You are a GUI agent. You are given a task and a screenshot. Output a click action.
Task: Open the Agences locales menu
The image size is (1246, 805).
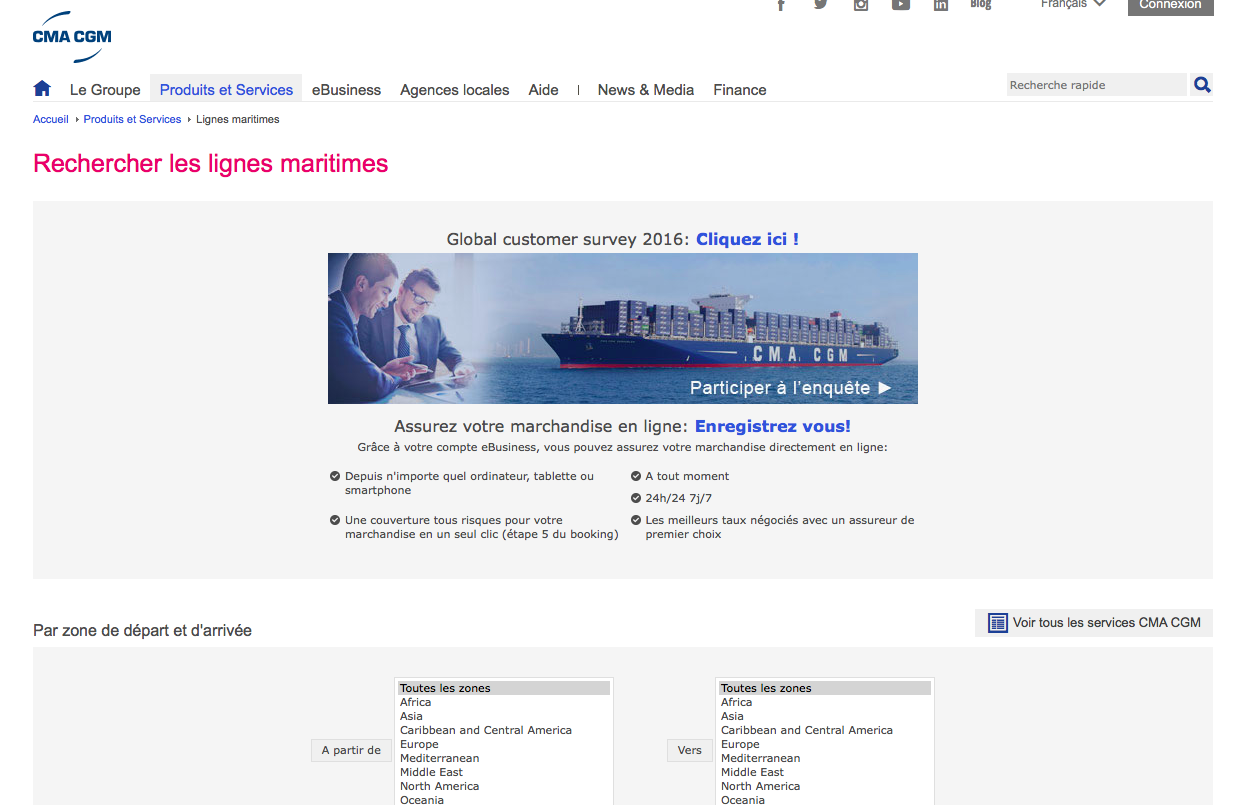(x=455, y=90)
